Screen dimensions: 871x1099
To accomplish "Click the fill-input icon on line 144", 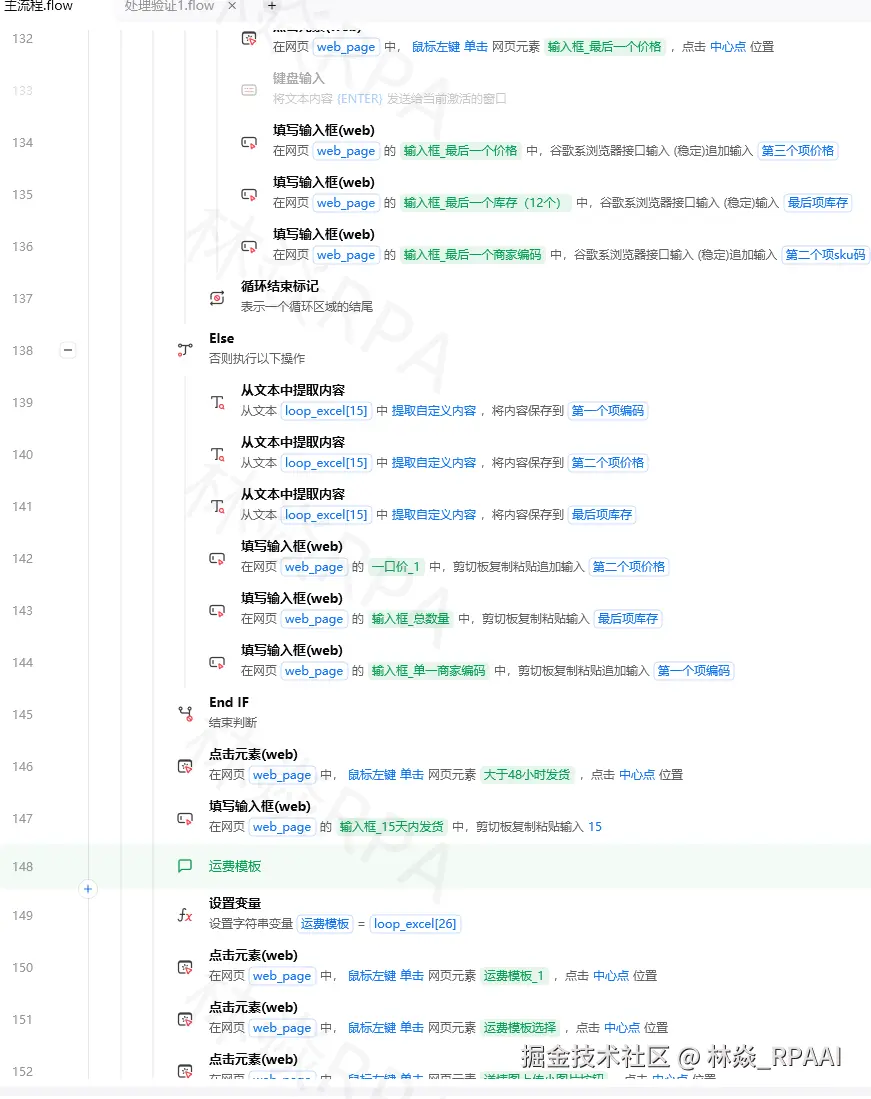I will (x=217, y=662).
